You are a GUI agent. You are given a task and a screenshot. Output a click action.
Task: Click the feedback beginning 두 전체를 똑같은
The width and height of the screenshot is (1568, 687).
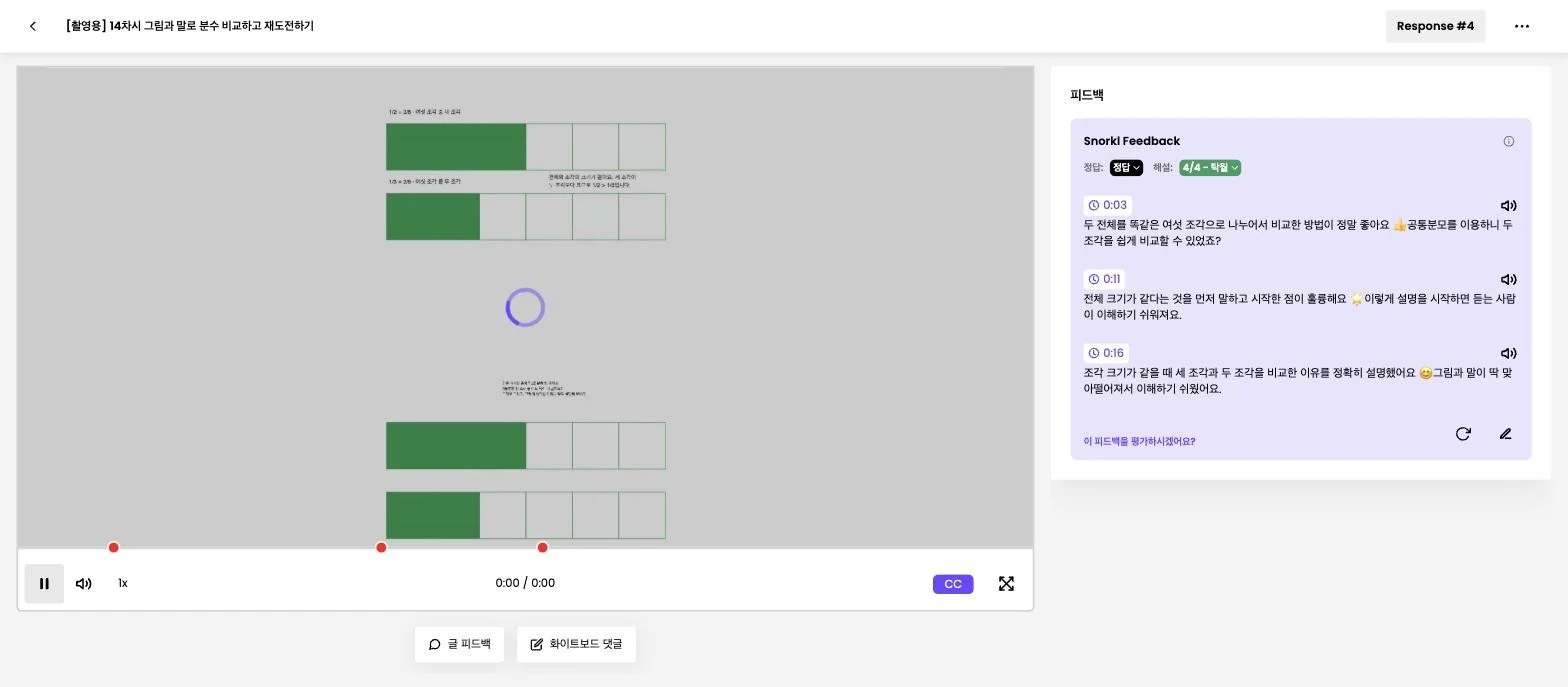[x=1298, y=233]
